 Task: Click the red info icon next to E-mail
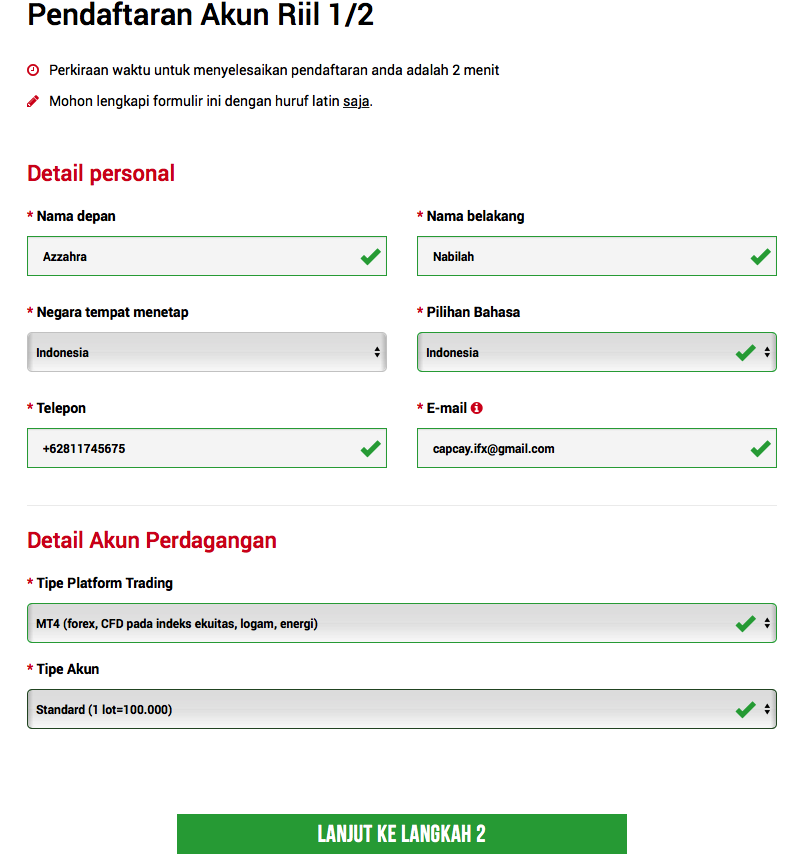coord(477,408)
